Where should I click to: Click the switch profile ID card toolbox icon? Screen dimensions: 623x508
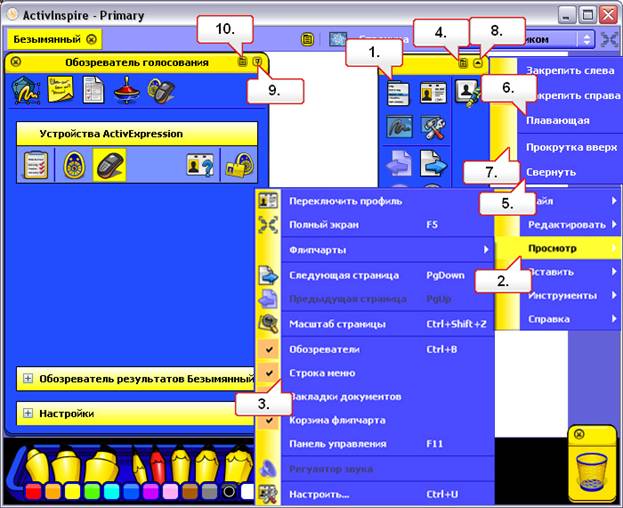[433, 93]
